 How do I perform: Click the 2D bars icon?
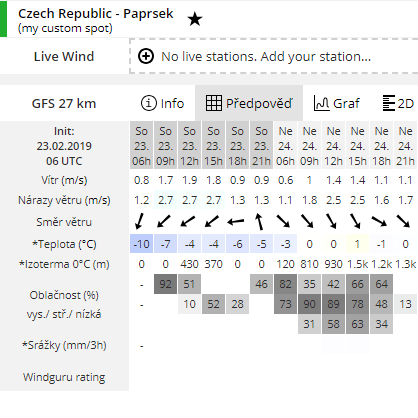388,103
